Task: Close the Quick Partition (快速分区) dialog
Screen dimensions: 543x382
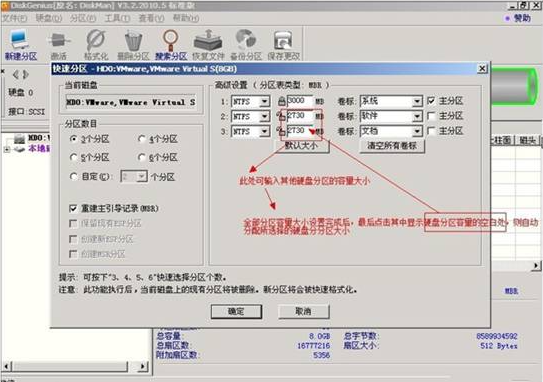Action: tap(482, 69)
